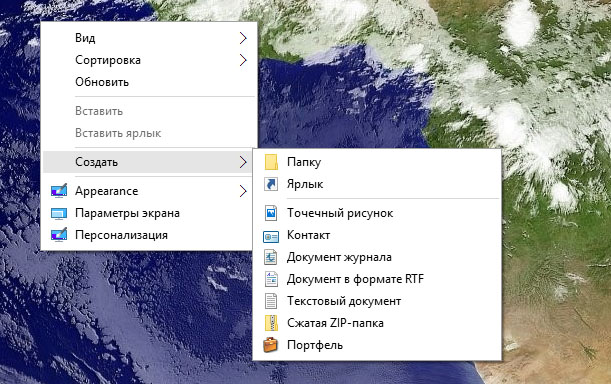Click the zipped folder icon
The width and height of the screenshot is (611, 384).
[x=271, y=323]
